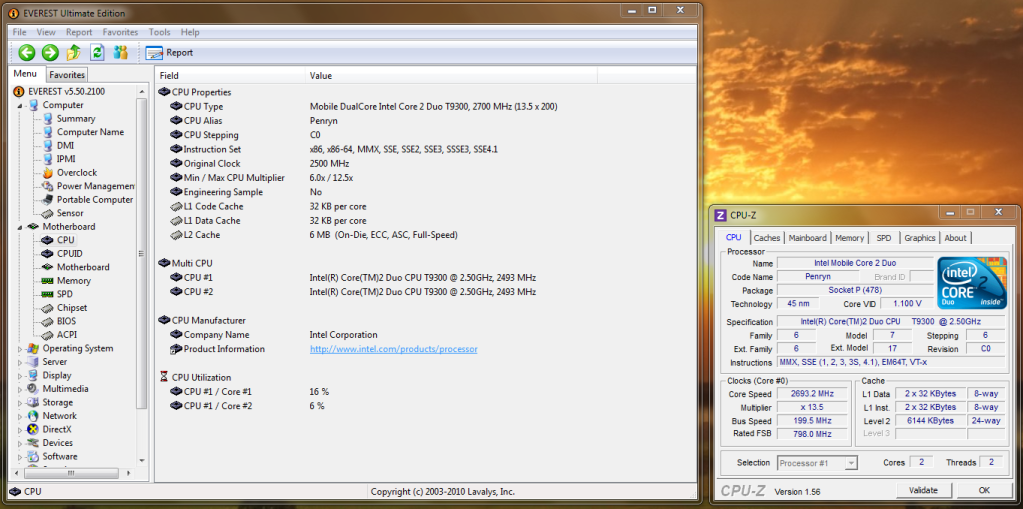The image size is (1023, 509).
Task: Click the sidebar horizontal scrollbar right arrow
Action: tap(130, 472)
